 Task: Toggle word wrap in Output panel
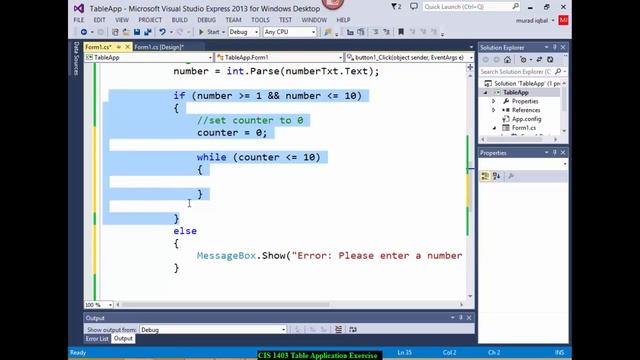[x=353, y=329]
